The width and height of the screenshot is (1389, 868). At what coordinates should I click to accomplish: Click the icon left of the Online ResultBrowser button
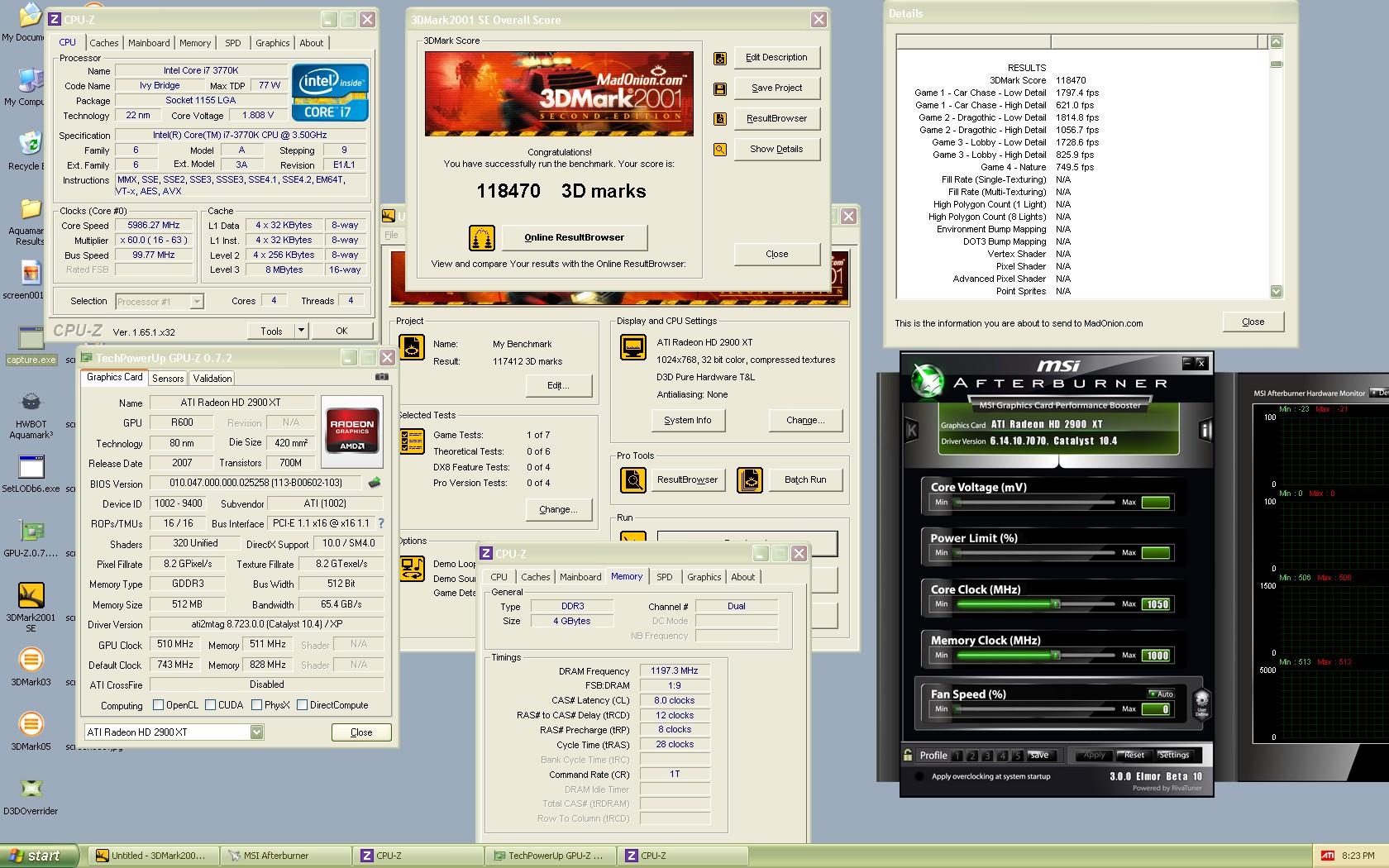[482, 238]
